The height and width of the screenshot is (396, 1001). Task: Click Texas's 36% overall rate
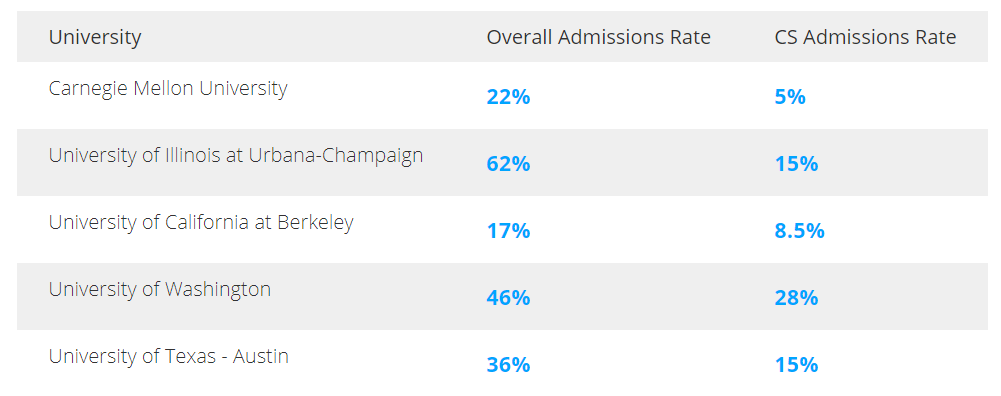[x=508, y=365]
